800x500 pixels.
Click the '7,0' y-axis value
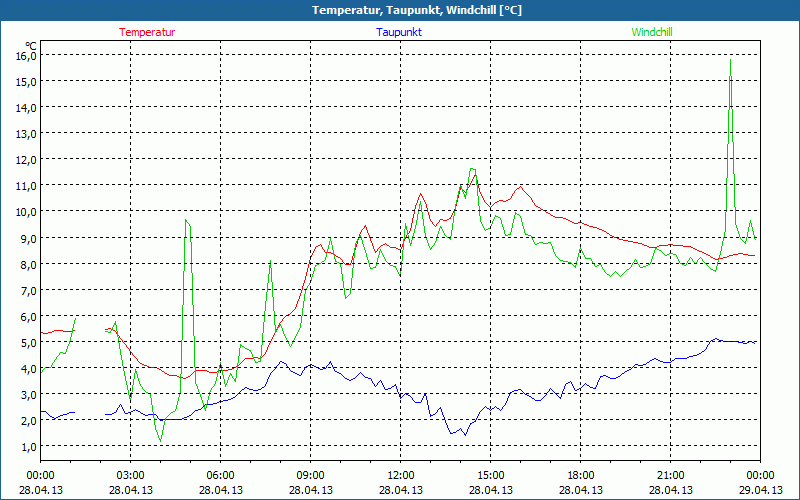(28, 290)
